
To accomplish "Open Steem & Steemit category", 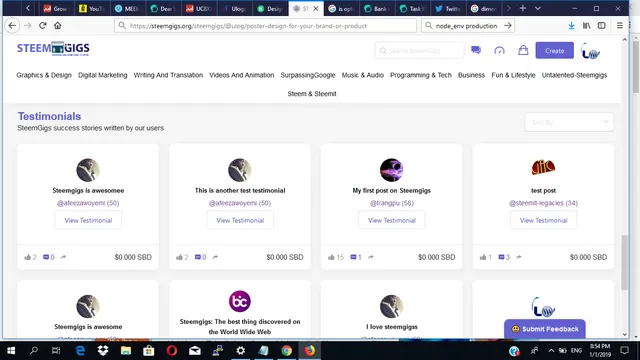I will point(312,93).
